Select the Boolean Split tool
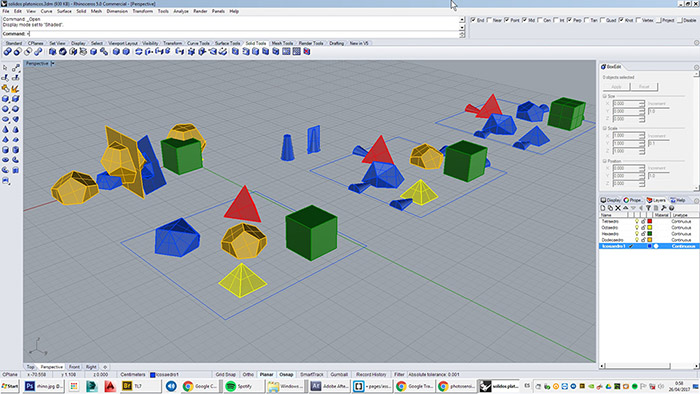The height and width of the screenshot is (394, 700). [38, 52]
